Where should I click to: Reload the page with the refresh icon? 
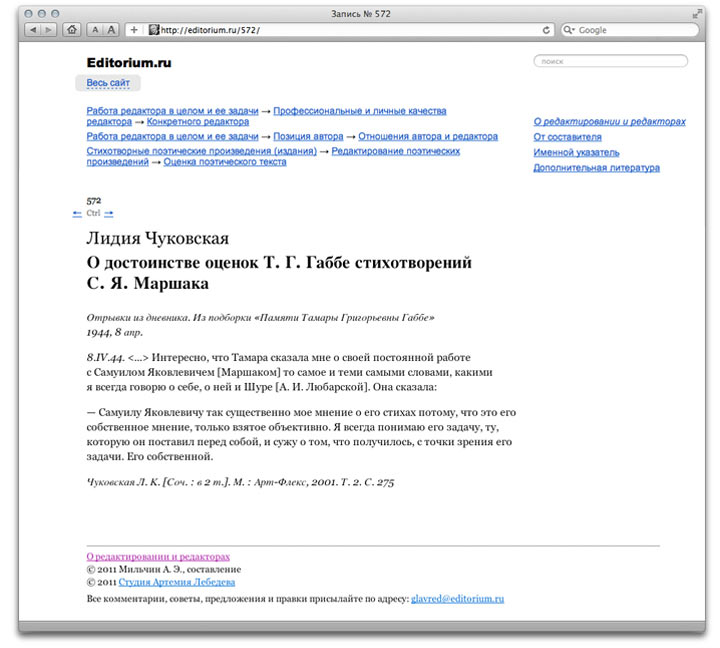548,30
